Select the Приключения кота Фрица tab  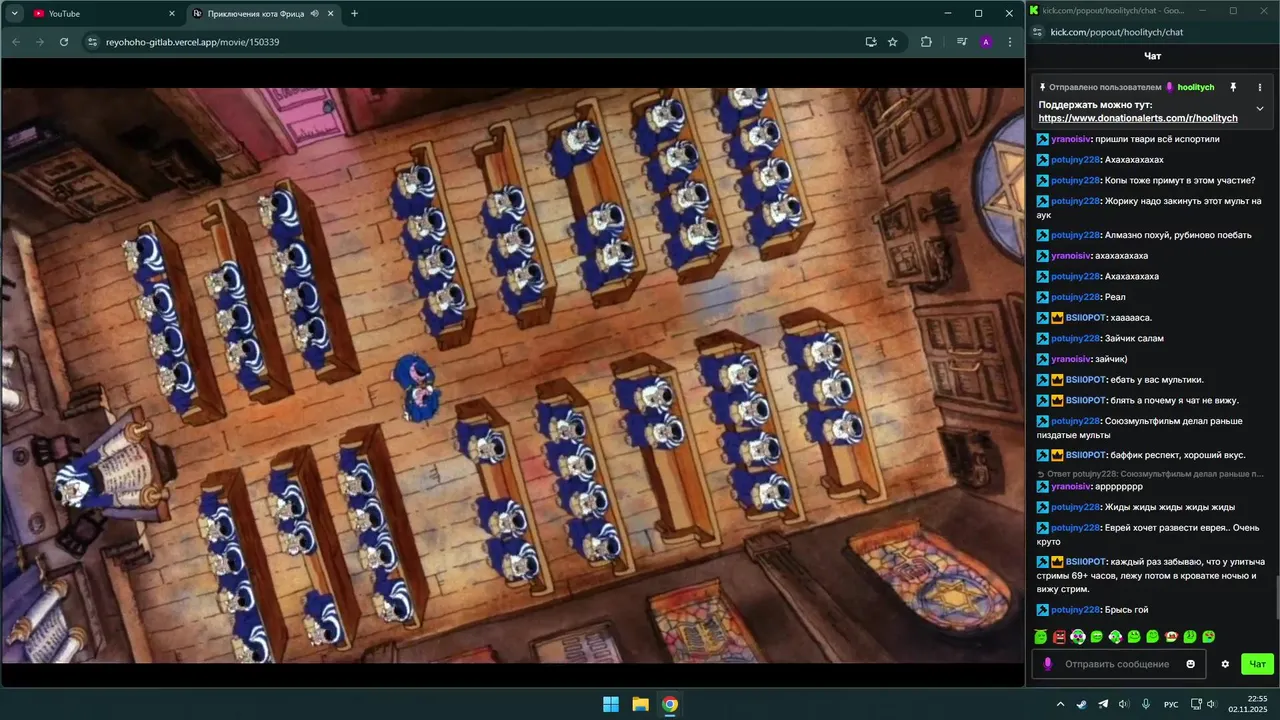[x=264, y=14]
